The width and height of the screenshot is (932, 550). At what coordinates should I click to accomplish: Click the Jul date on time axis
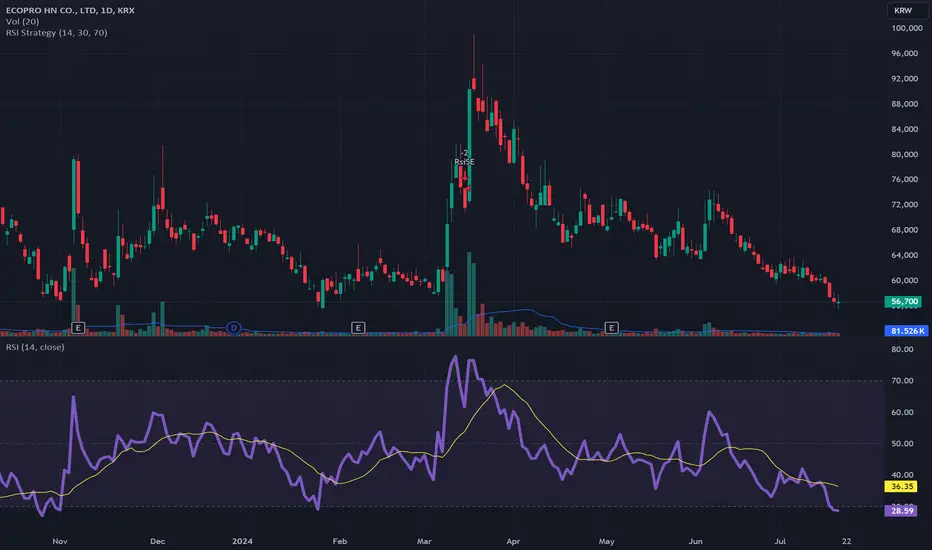(780, 541)
